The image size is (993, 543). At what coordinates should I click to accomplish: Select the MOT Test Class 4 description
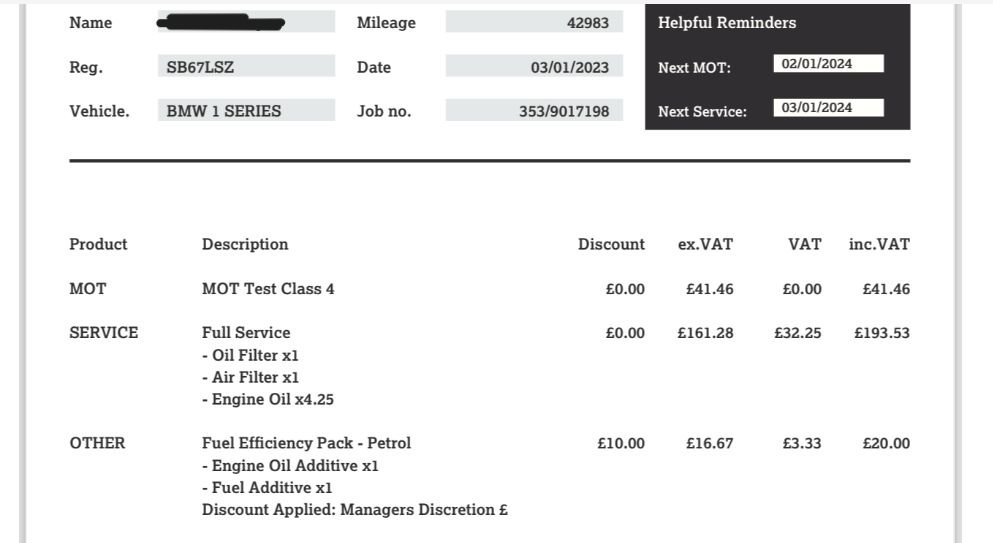click(x=268, y=289)
